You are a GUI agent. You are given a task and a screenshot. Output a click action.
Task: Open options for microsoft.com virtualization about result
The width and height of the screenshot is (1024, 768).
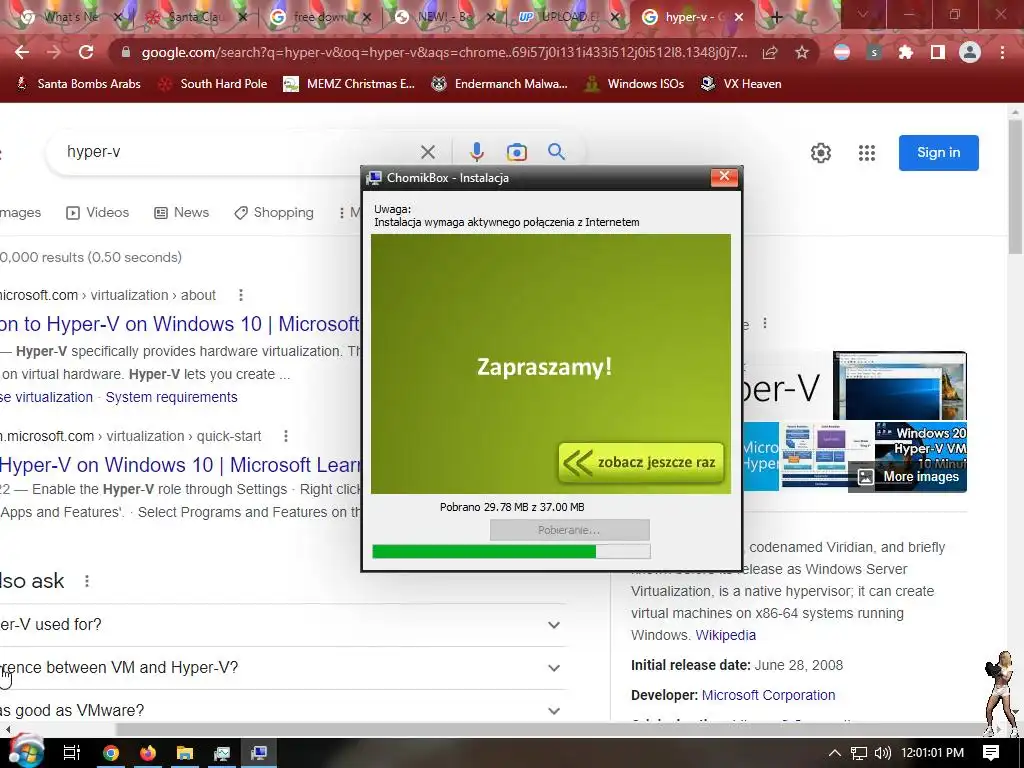(x=241, y=295)
